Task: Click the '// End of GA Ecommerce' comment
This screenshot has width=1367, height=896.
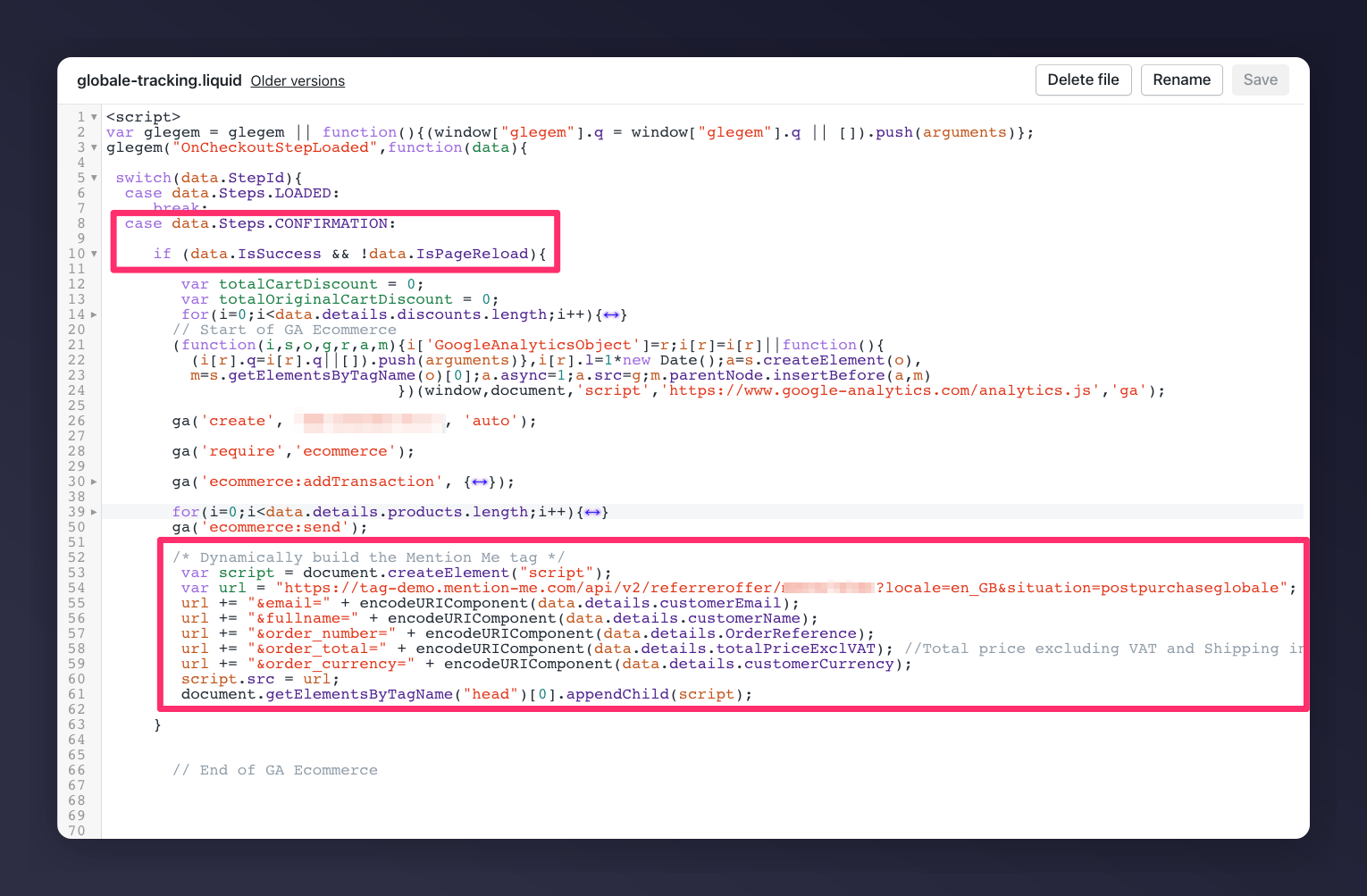Action: point(275,770)
